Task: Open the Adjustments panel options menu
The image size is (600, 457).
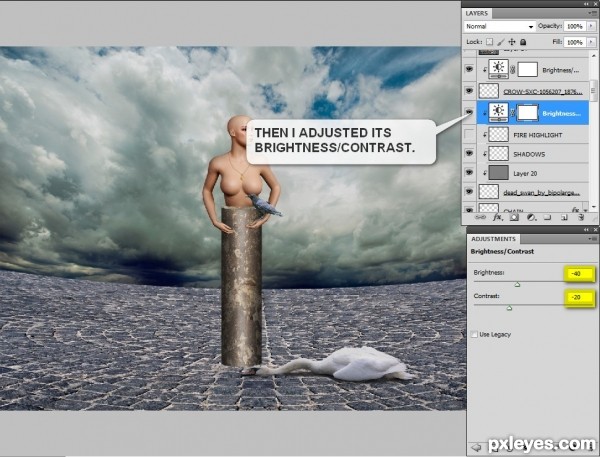Action: [x=593, y=238]
